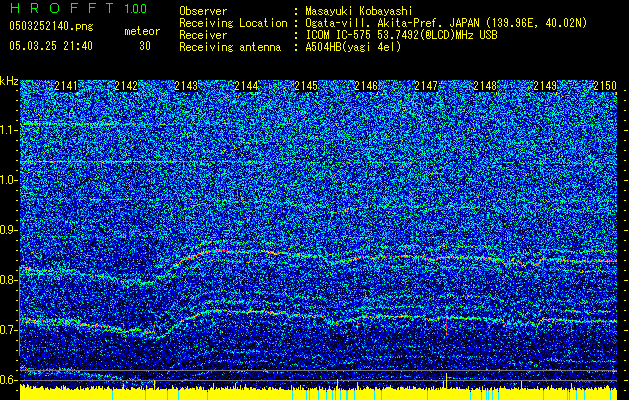This screenshot has height=400, width=629.
Task: Click the 2145 time marker
Action: pyautogui.click(x=306, y=86)
